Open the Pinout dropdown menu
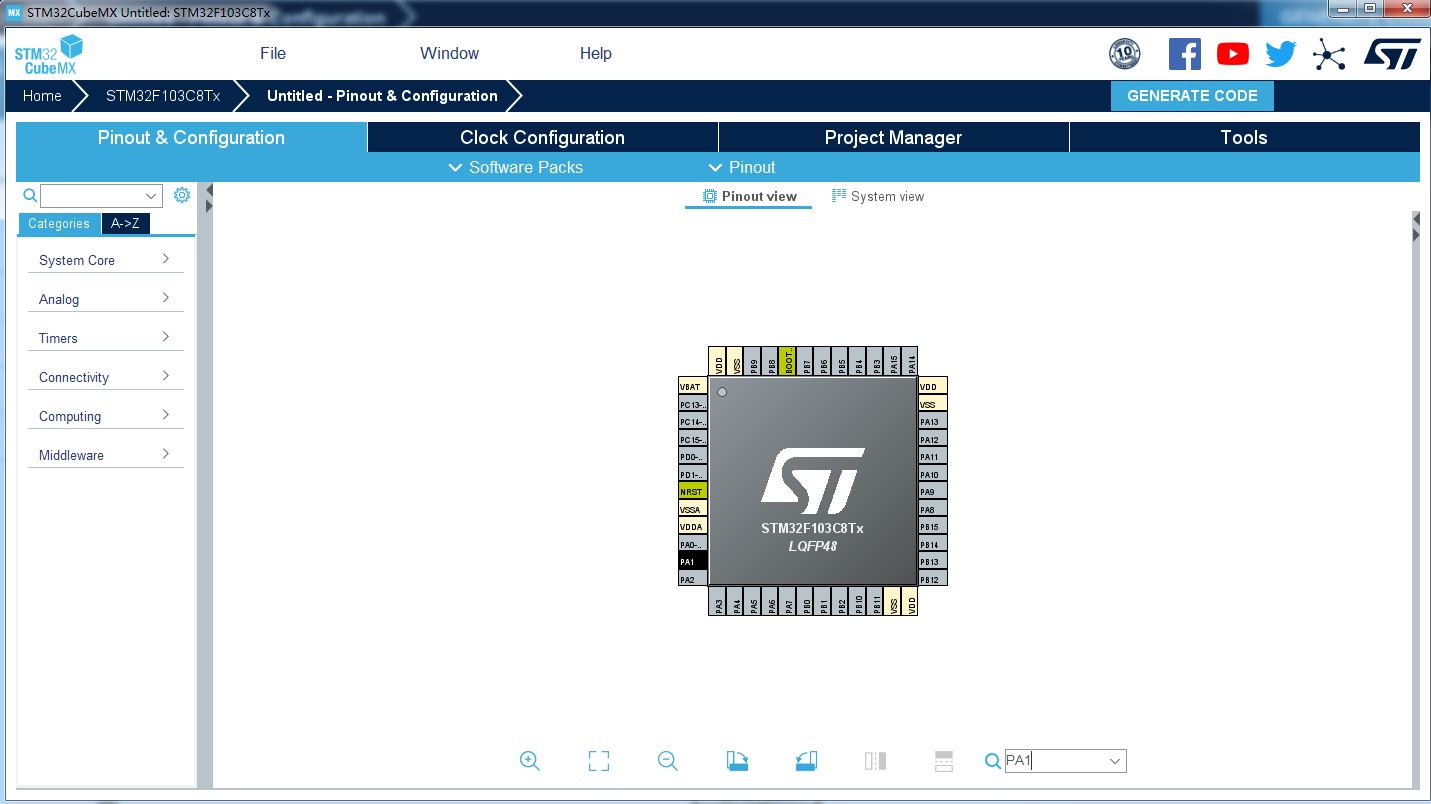Image resolution: width=1431 pixels, height=804 pixels. click(742, 167)
